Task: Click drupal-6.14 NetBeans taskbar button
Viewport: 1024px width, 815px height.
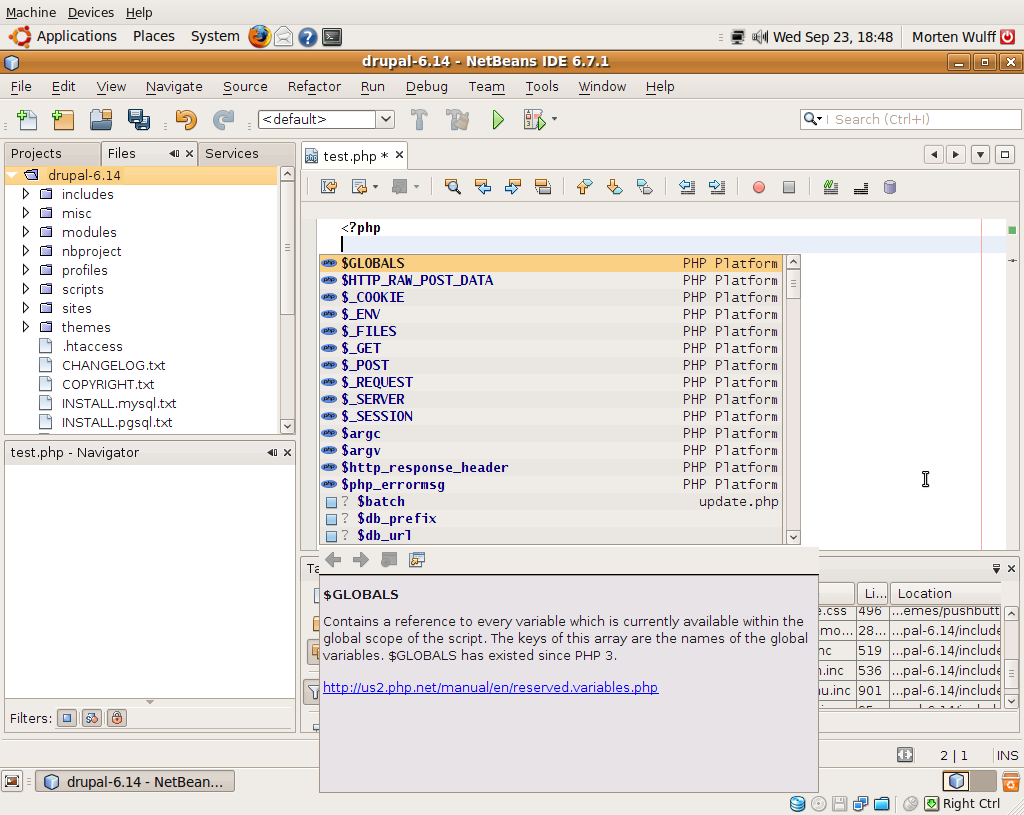Action: (135, 782)
